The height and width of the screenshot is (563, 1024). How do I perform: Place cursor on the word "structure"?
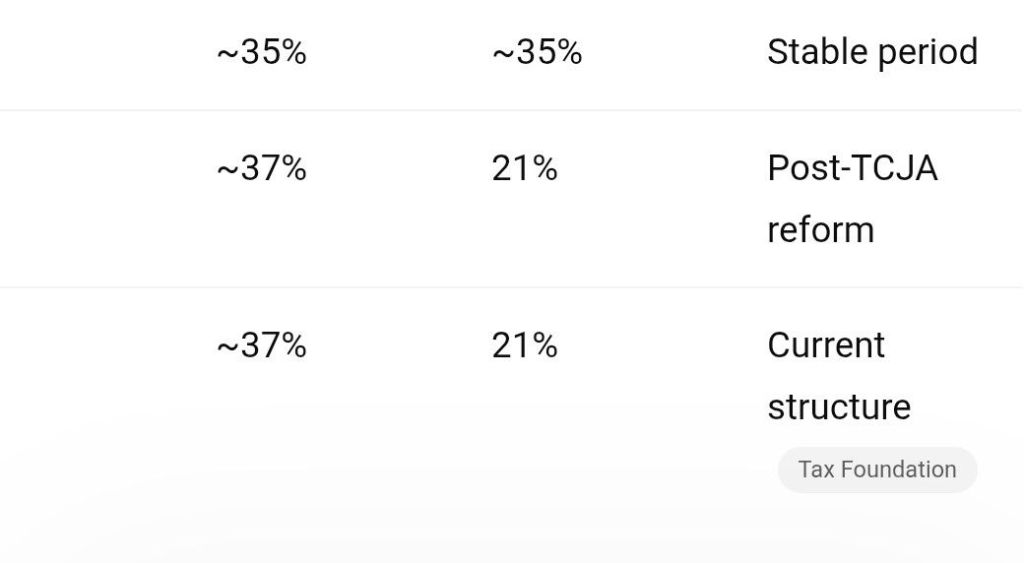pos(839,407)
